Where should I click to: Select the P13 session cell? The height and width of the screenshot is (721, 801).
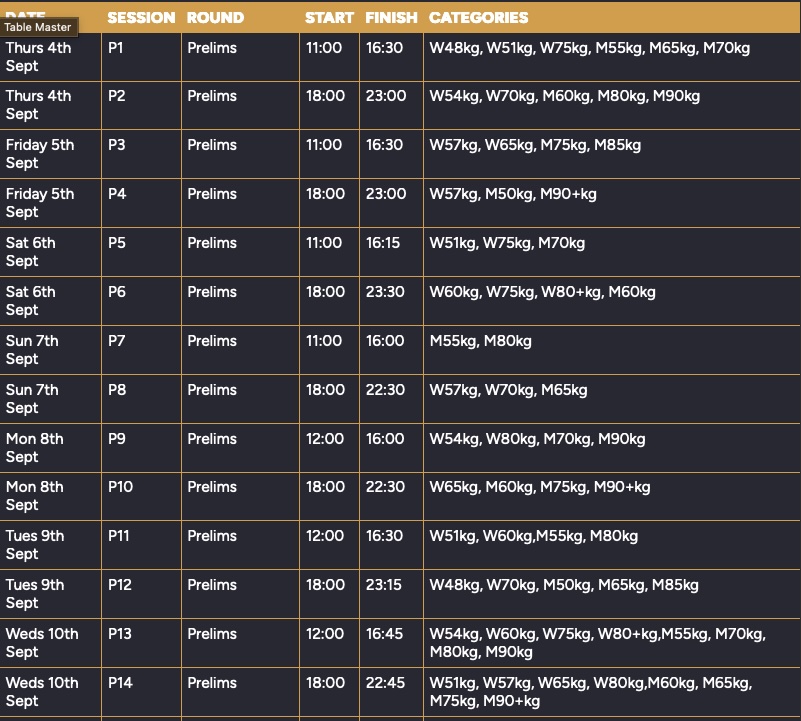coord(120,634)
